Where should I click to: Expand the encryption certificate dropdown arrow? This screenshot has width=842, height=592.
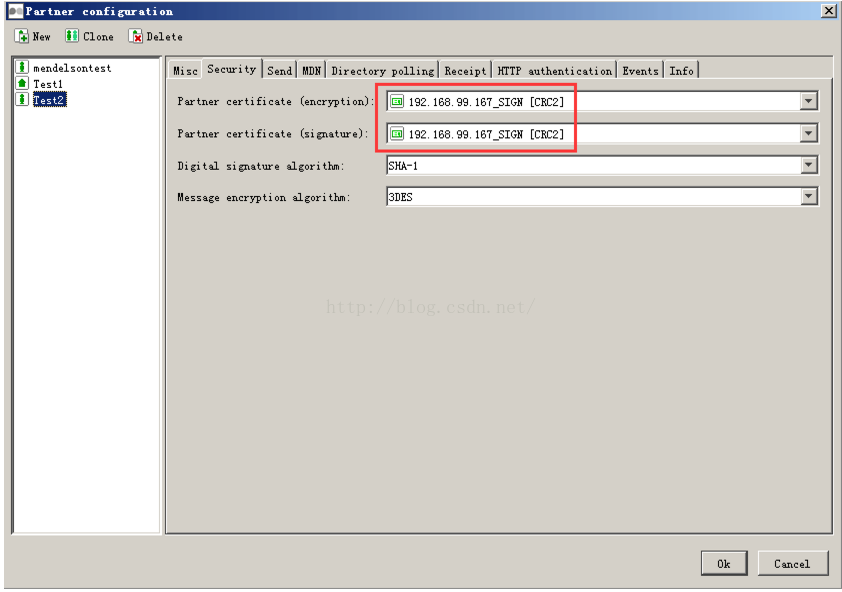pos(808,101)
